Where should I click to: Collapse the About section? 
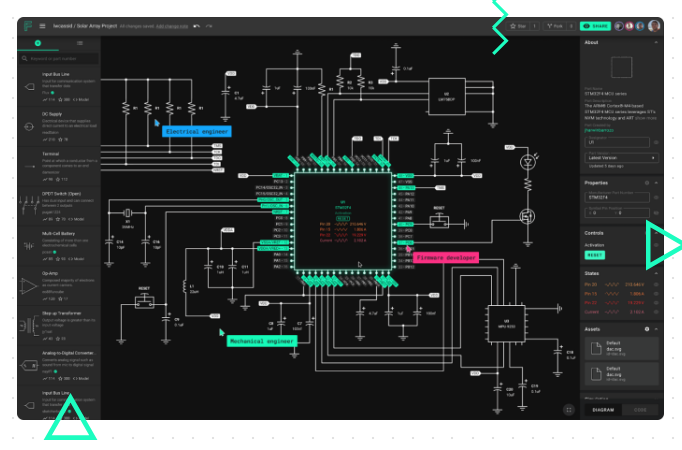point(656,43)
